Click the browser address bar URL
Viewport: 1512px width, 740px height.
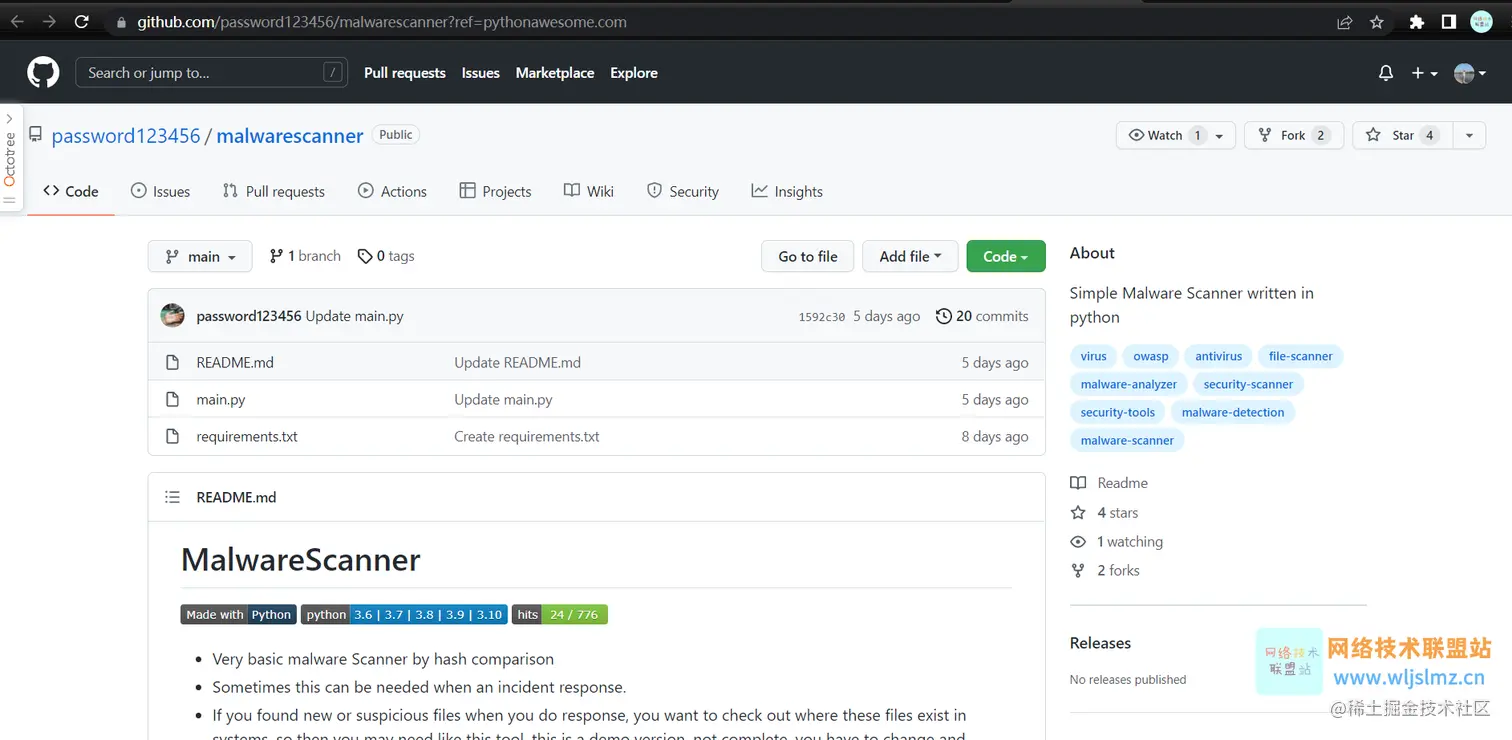pos(382,22)
